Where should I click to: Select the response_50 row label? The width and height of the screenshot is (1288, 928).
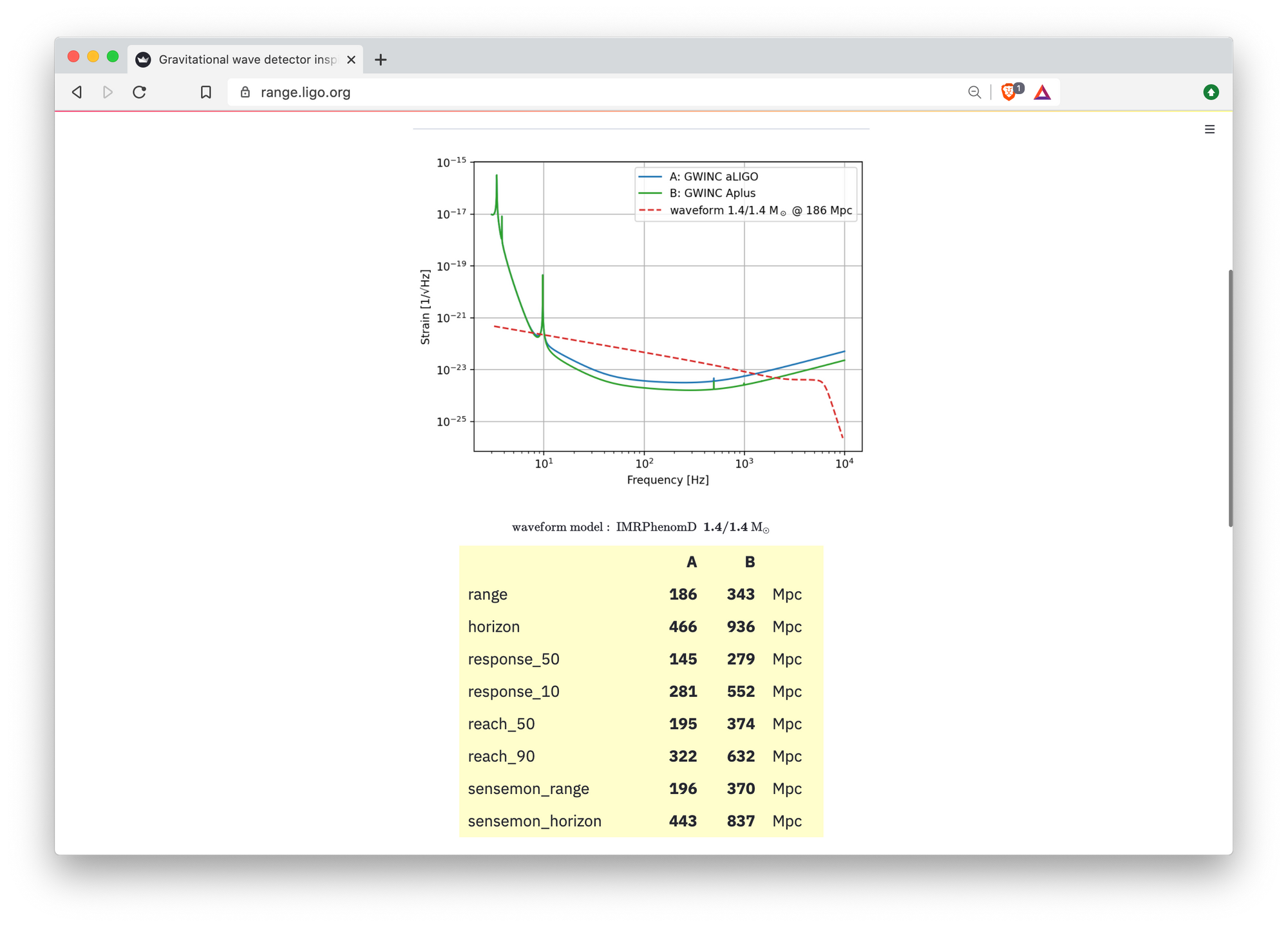[513, 659]
